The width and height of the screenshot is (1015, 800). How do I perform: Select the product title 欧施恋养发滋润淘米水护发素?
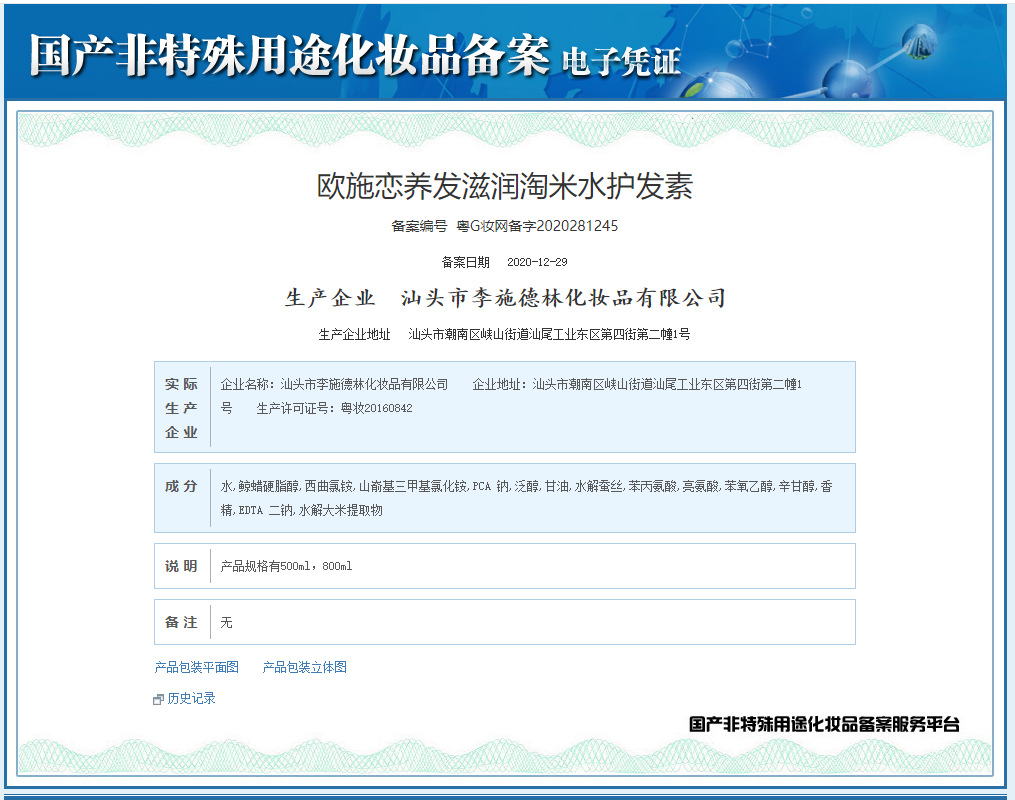(x=505, y=186)
